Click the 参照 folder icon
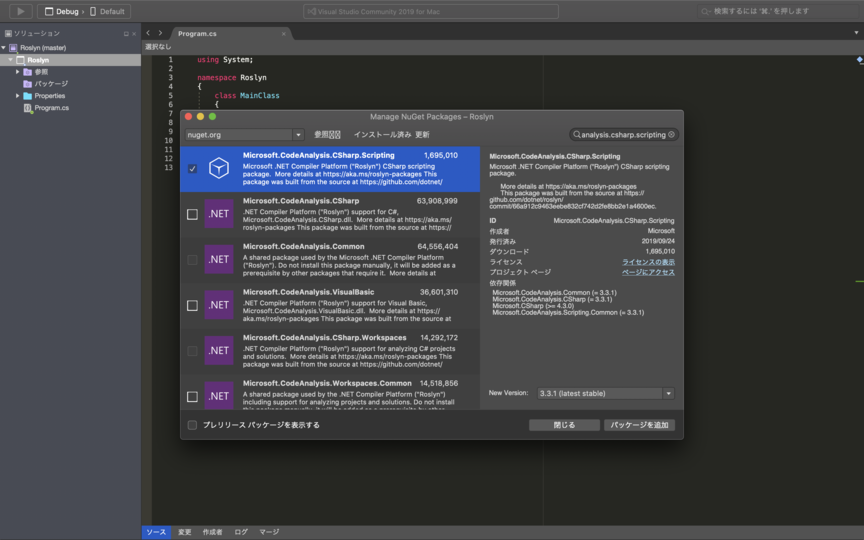Screen dimensions: 864x540 pos(28,72)
